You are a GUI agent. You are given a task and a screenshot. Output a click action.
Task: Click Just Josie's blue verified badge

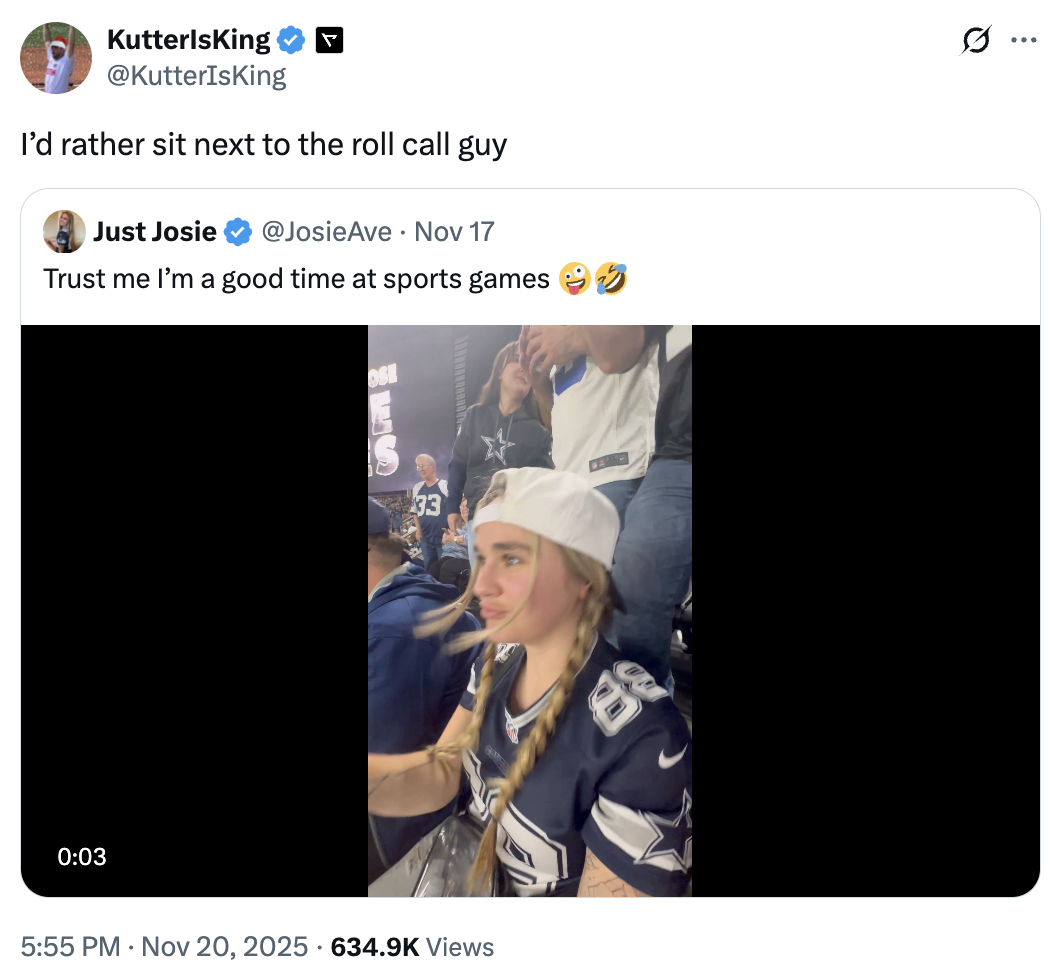[x=238, y=233]
